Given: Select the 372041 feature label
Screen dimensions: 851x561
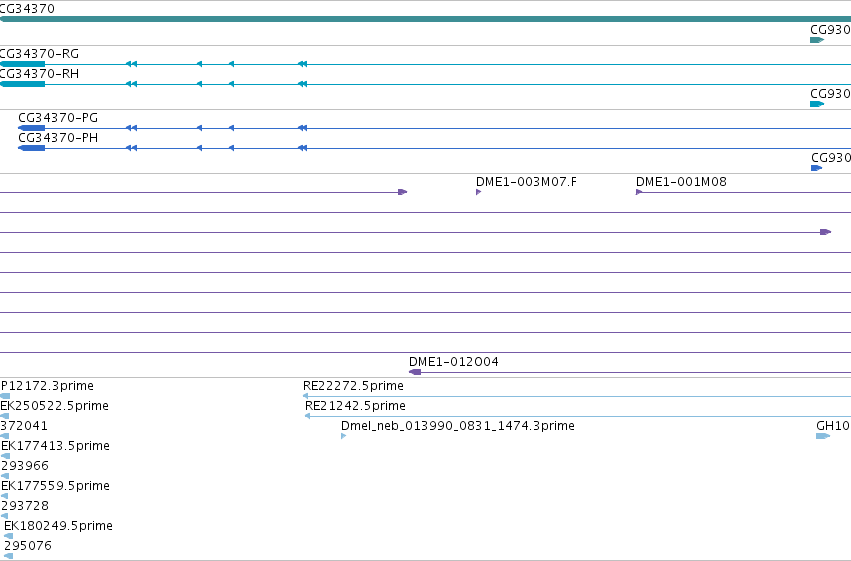Looking at the screenshot, I should pyautogui.click(x=24, y=426).
